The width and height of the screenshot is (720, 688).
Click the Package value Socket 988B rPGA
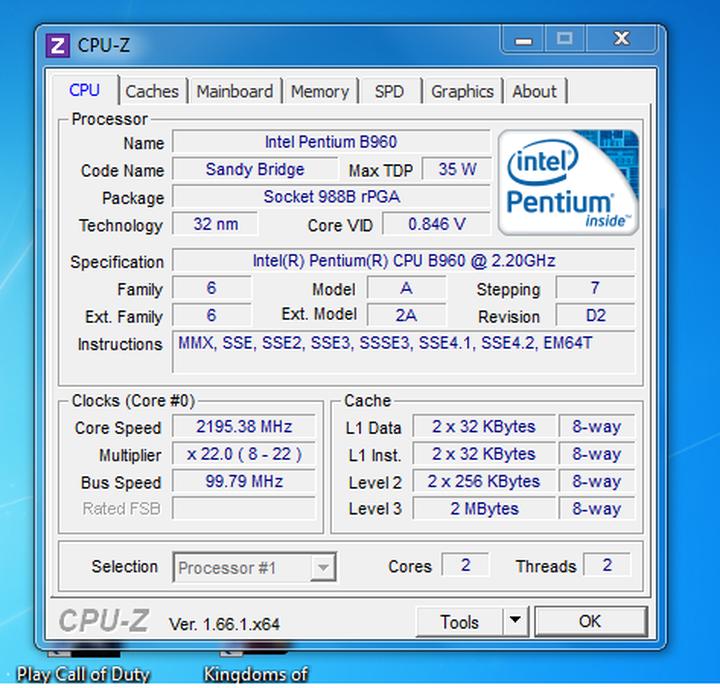[331, 197]
